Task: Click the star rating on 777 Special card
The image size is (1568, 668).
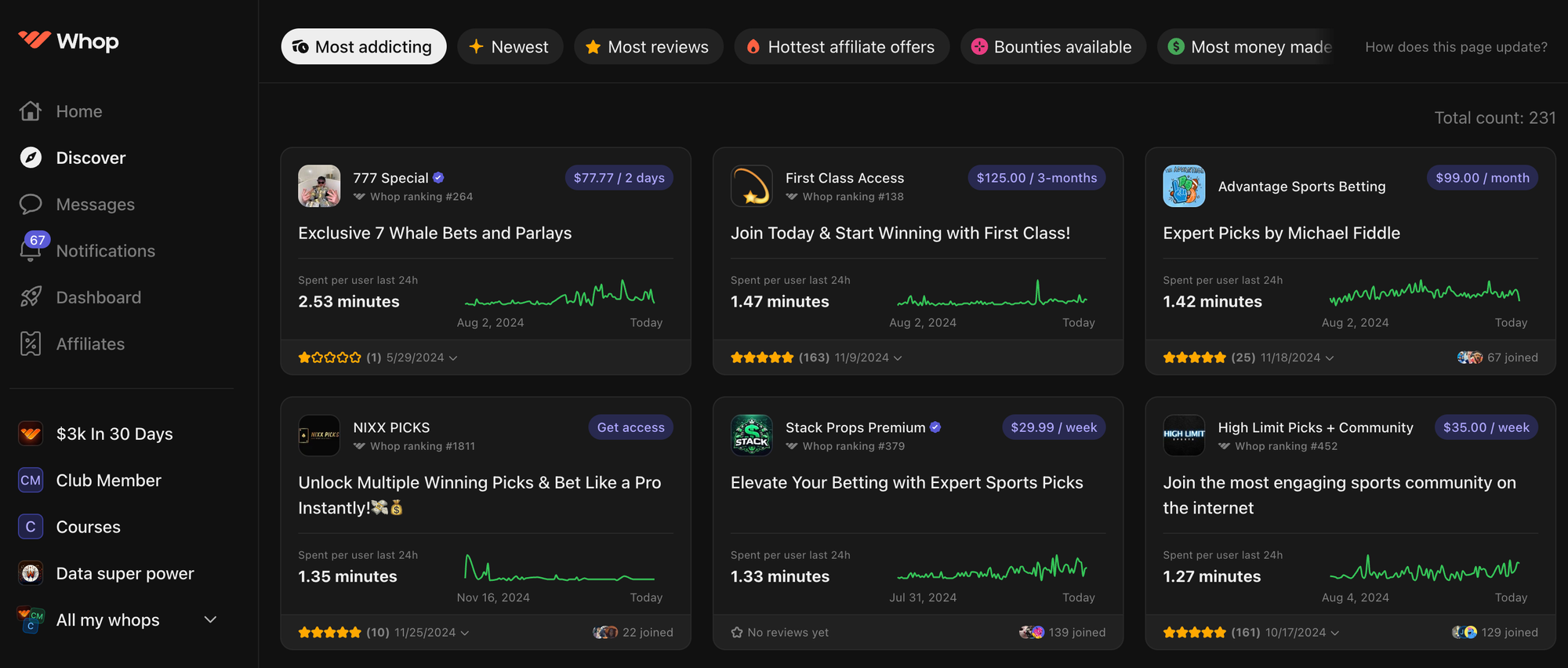Action: pos(330,358)
